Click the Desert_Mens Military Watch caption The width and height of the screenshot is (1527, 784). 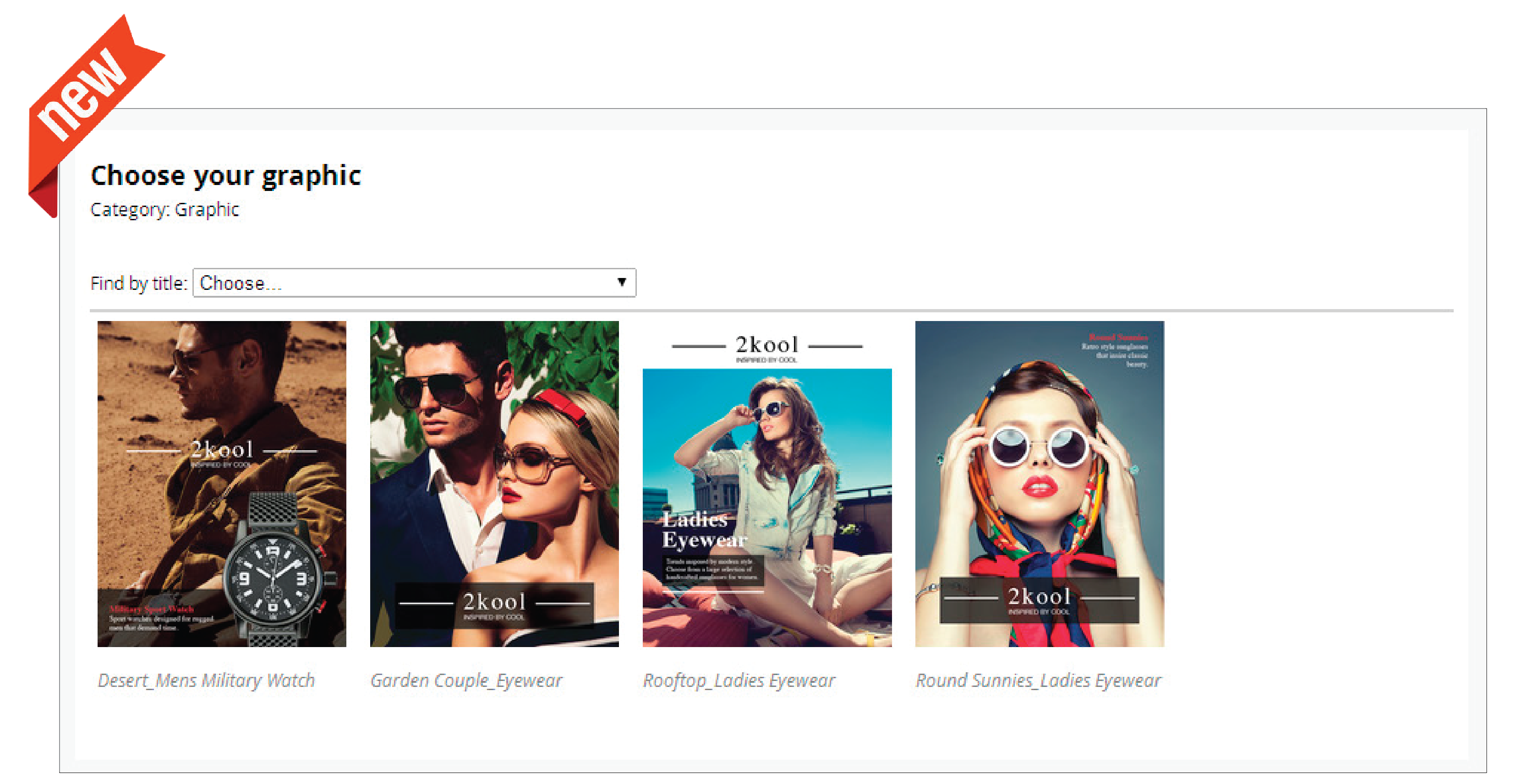206,680
